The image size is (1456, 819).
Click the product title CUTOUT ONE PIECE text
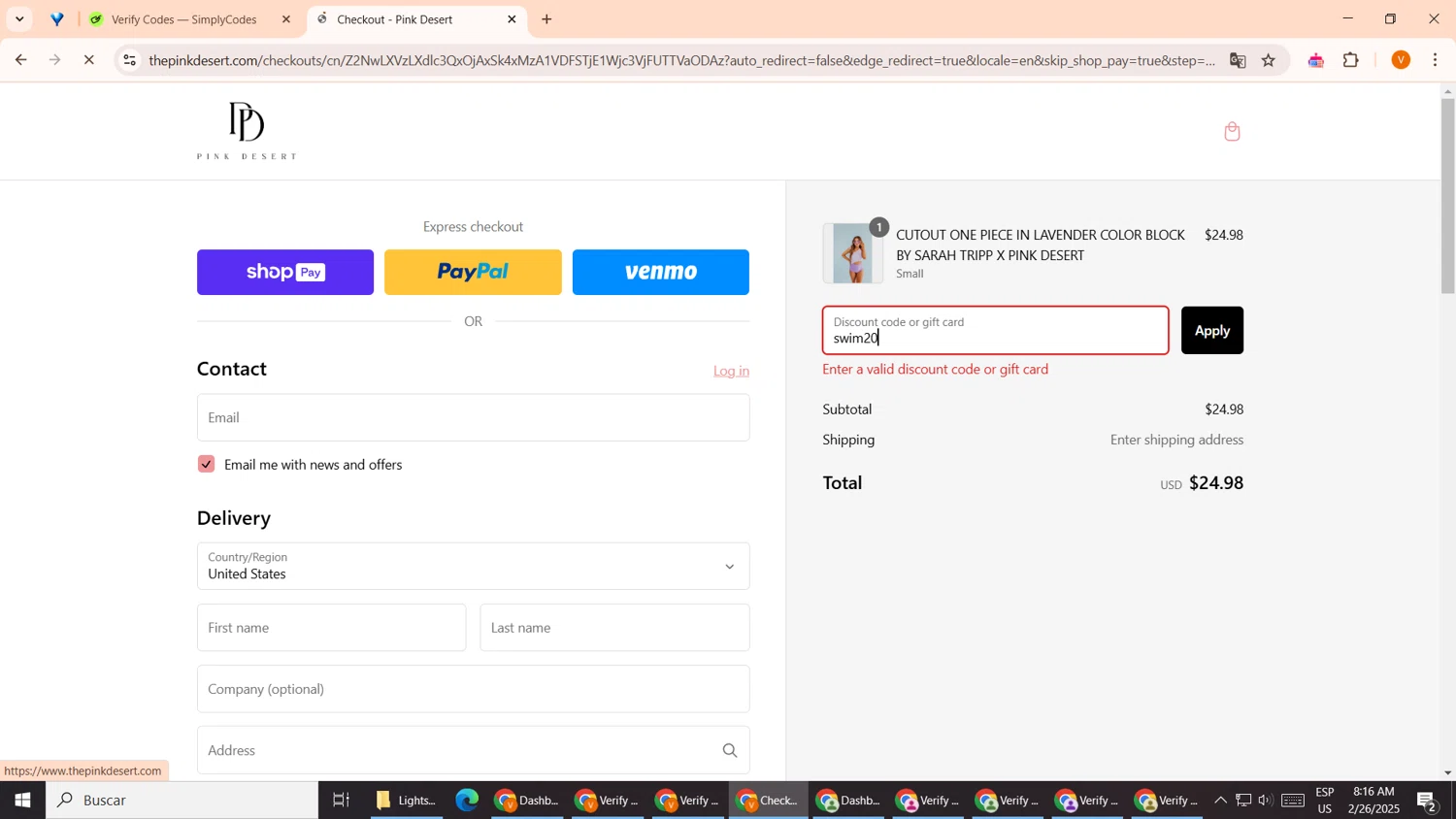pos(1040,246)
